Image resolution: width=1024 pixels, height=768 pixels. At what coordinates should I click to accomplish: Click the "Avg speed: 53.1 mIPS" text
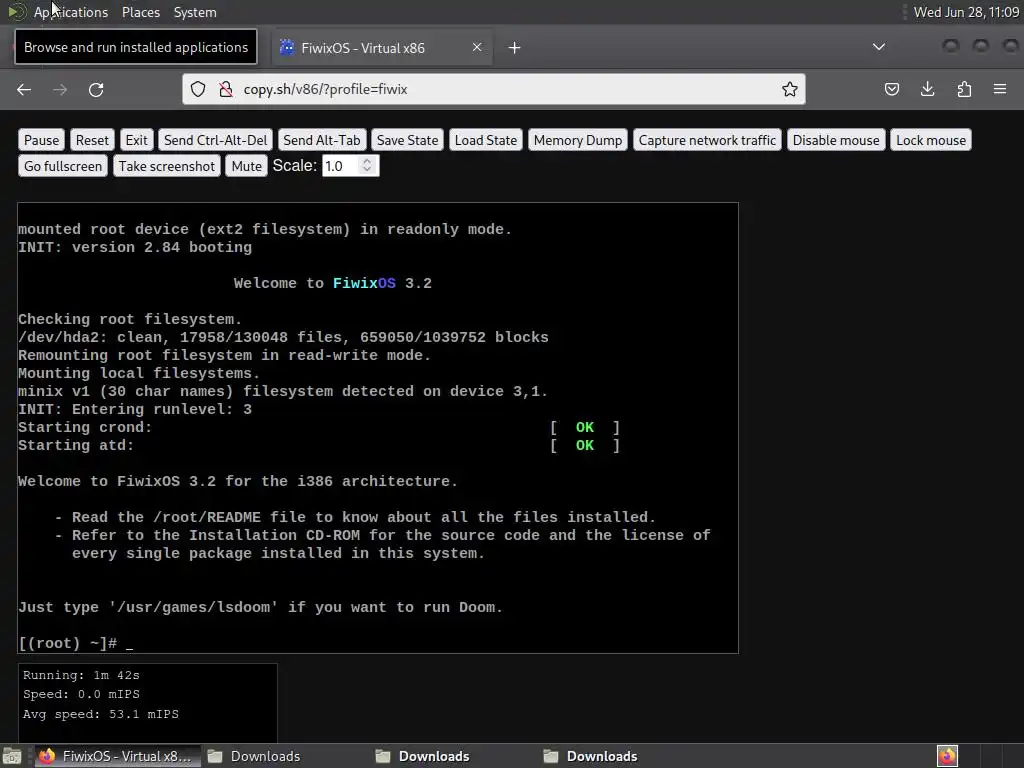click(x=101, y=714)
